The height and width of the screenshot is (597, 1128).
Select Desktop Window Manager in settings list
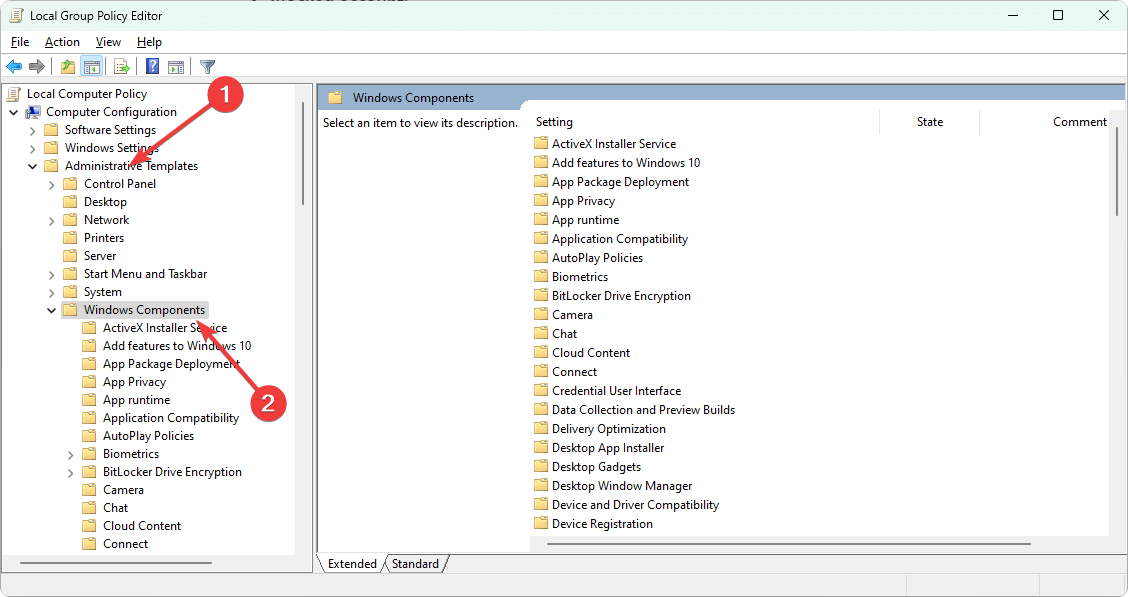tap(622, 486)
